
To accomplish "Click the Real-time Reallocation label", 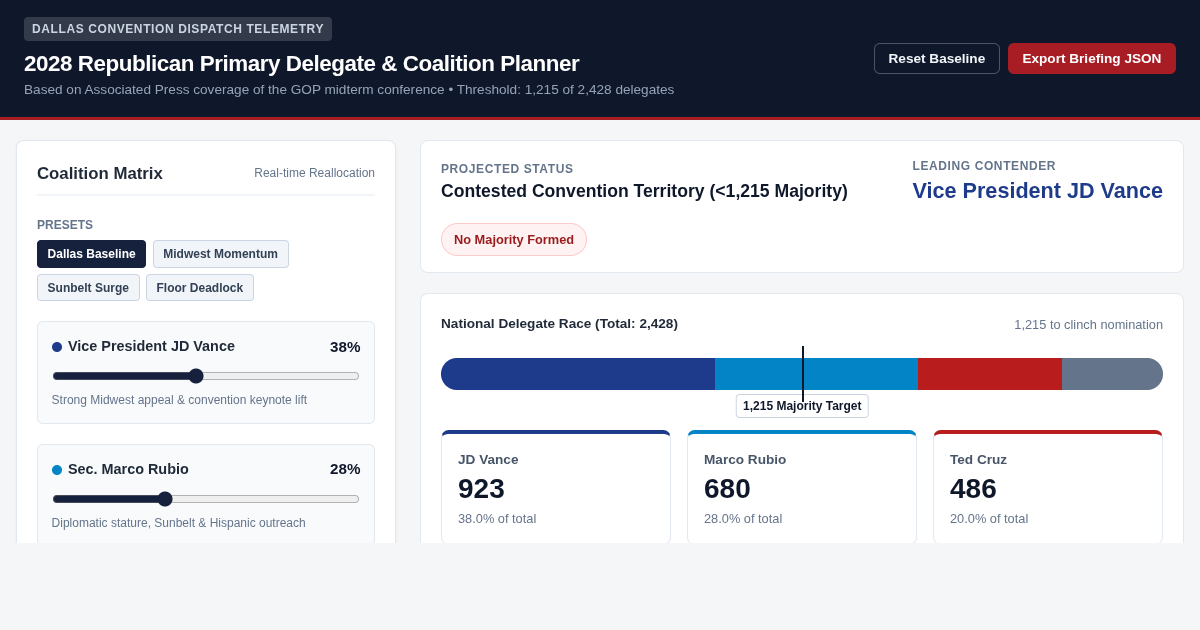I will pyautogui.click(x=314, y=173).
